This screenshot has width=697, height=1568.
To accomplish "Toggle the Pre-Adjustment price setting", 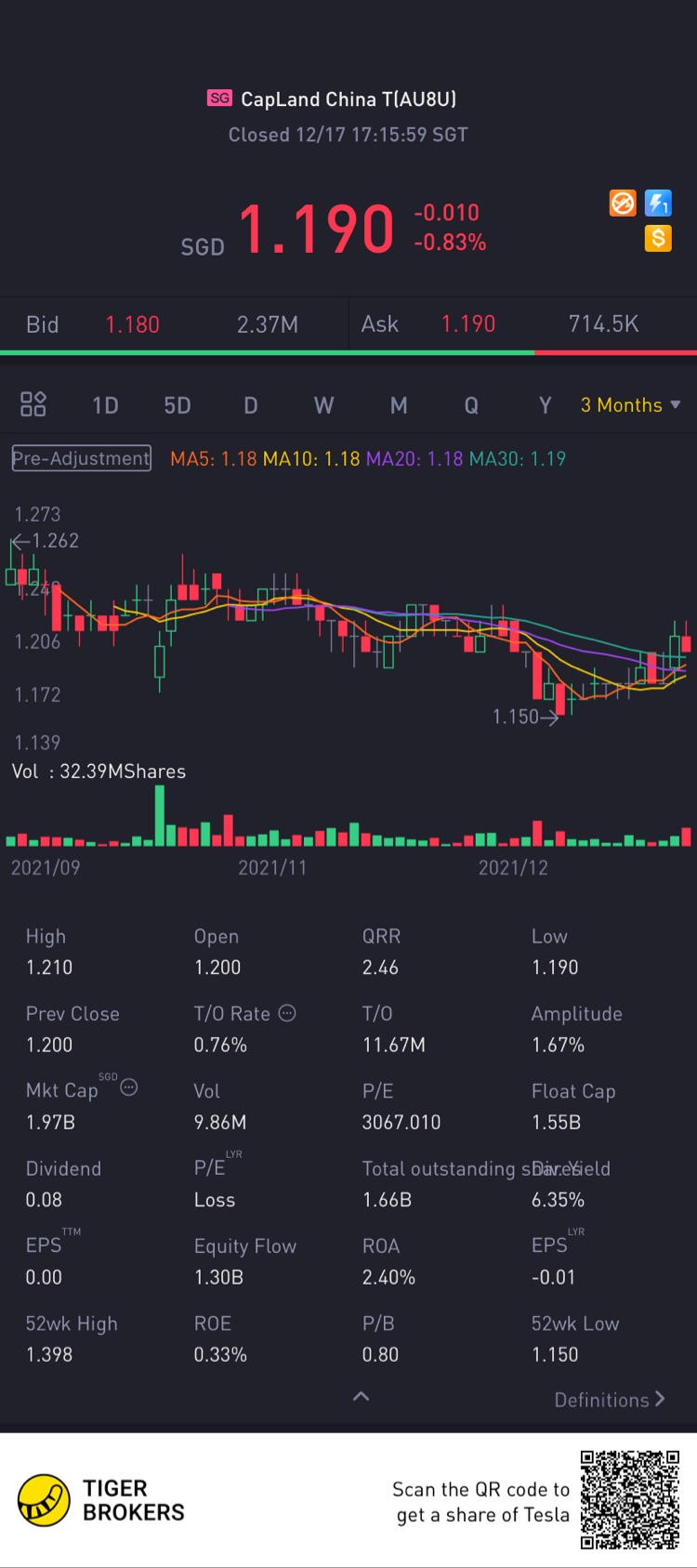I will tap(81, 458).
